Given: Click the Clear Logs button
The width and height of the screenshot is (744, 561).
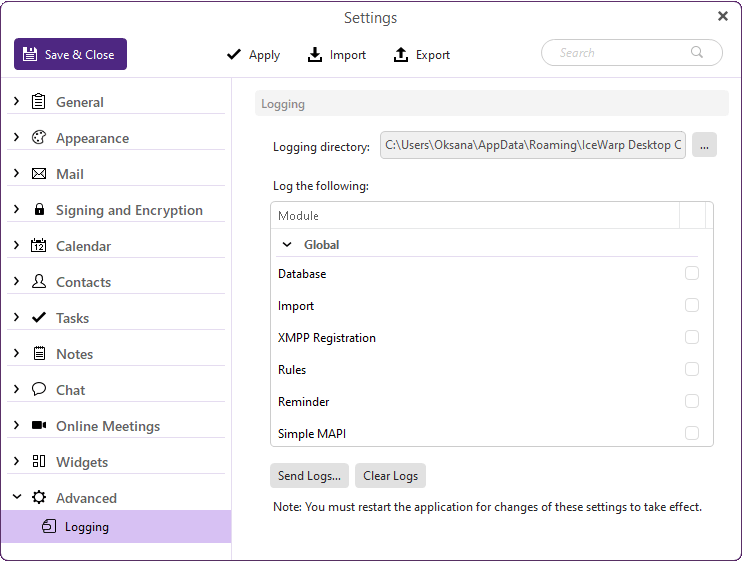Looking at the screenshot, I should tap(391, 476).
